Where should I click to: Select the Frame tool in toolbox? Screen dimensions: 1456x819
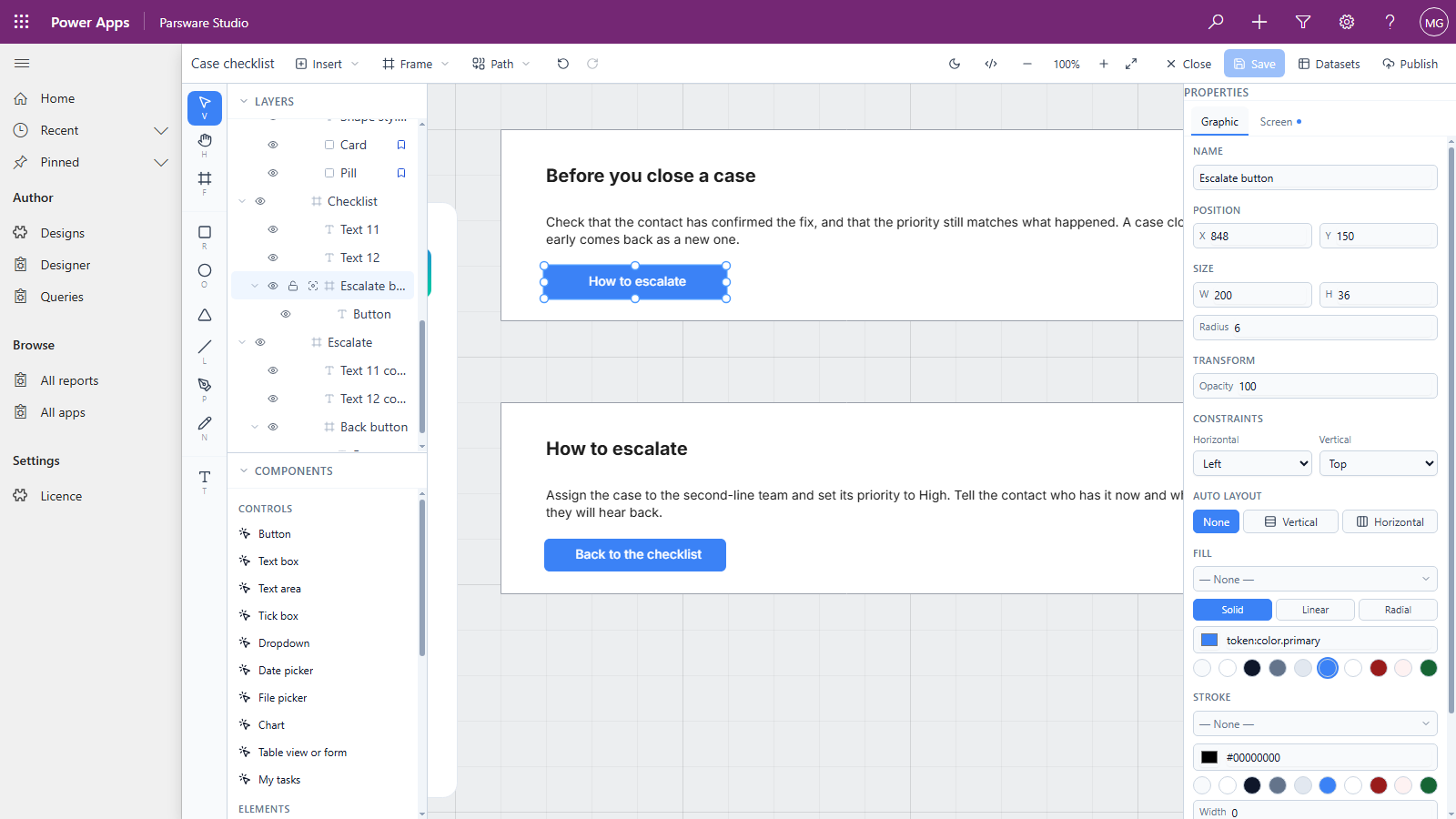(205, 182)
